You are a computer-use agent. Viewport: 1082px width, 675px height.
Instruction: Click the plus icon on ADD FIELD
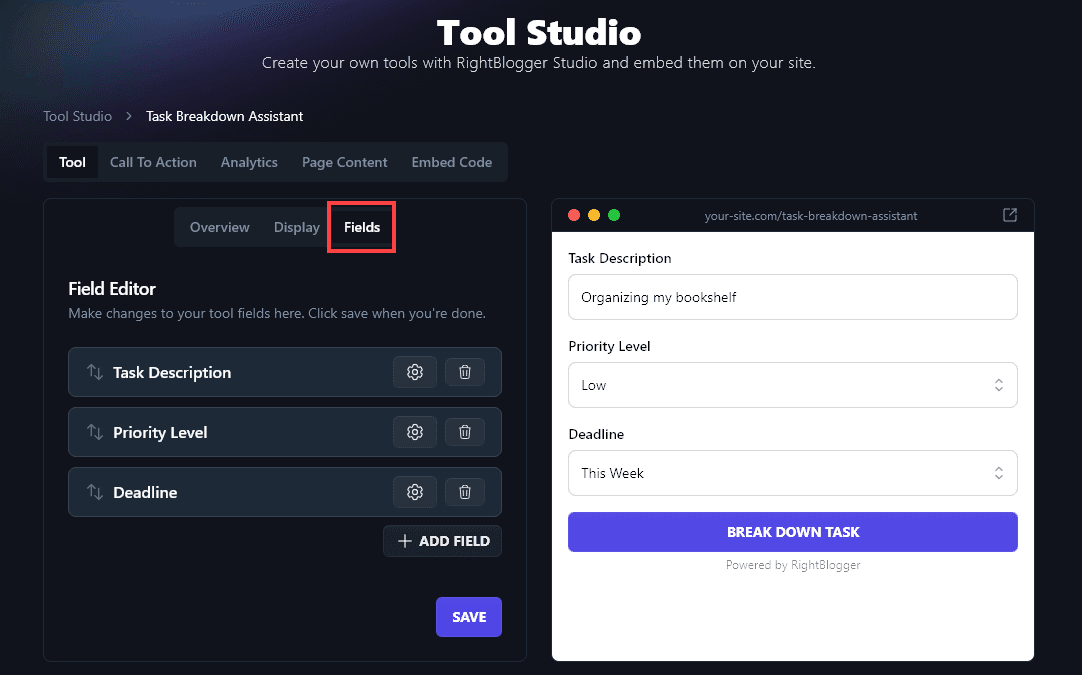404,540
